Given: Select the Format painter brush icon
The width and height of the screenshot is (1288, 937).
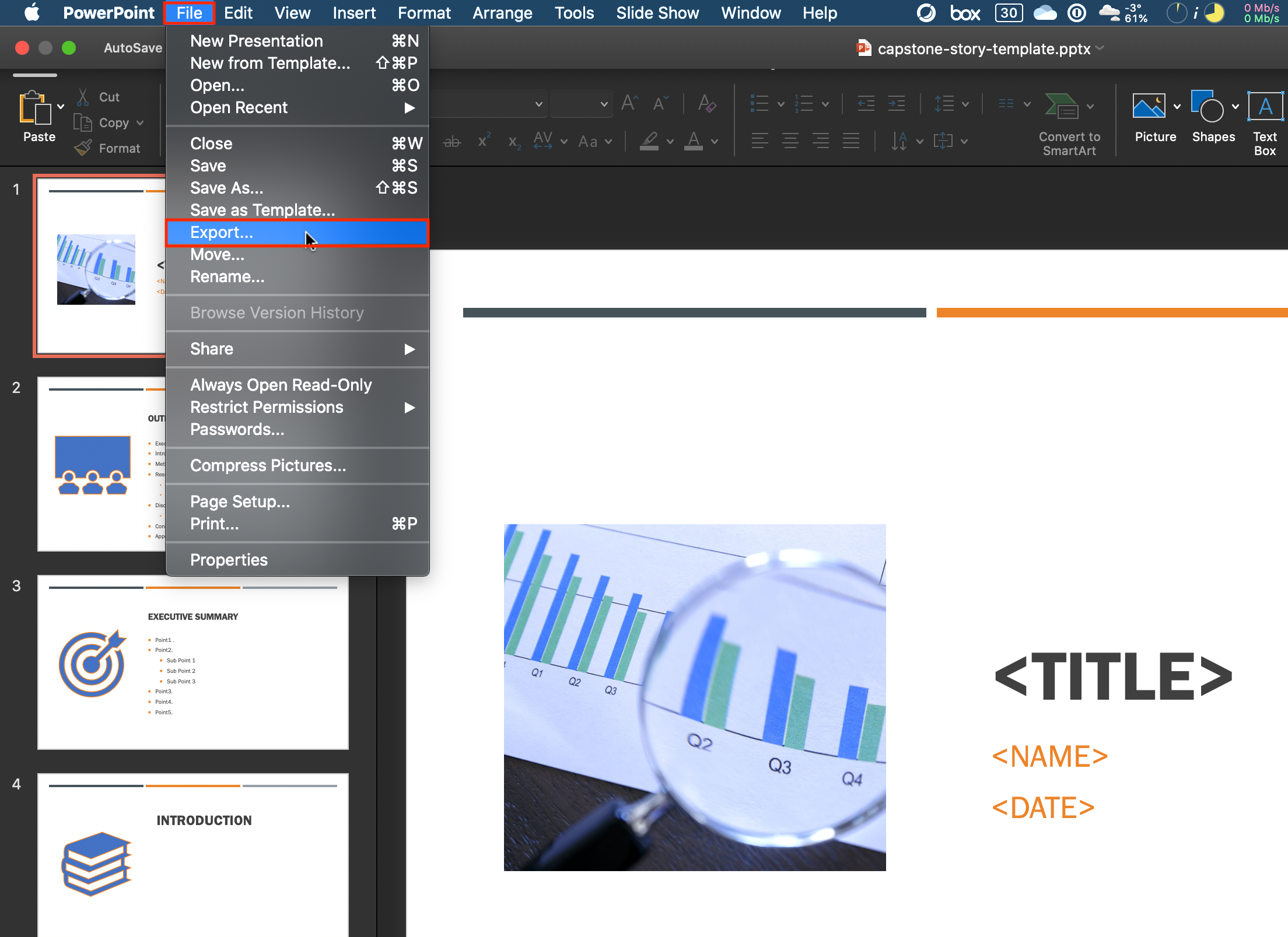Looking at the screenshot, I should (83, 148).
